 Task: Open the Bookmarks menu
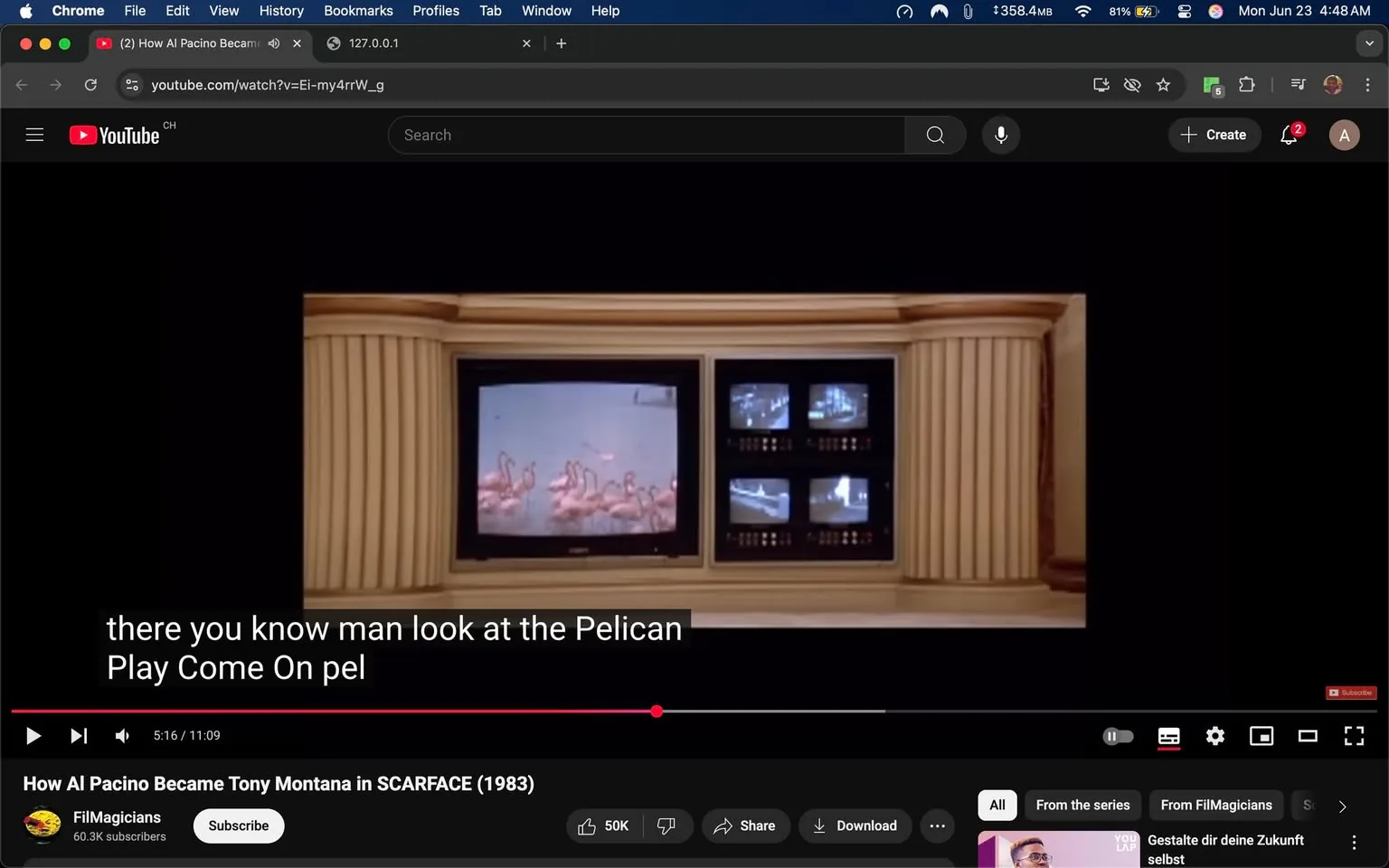(x=358, y=11)
